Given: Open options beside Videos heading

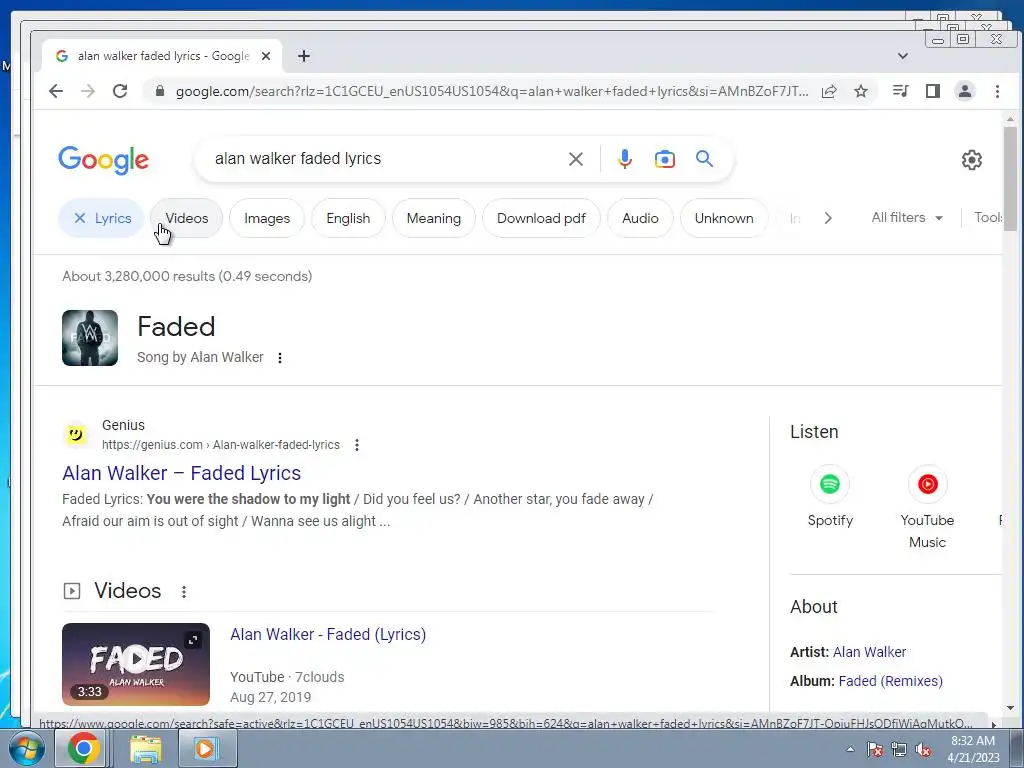Looking at the screenshot, I should pos(184,592).
